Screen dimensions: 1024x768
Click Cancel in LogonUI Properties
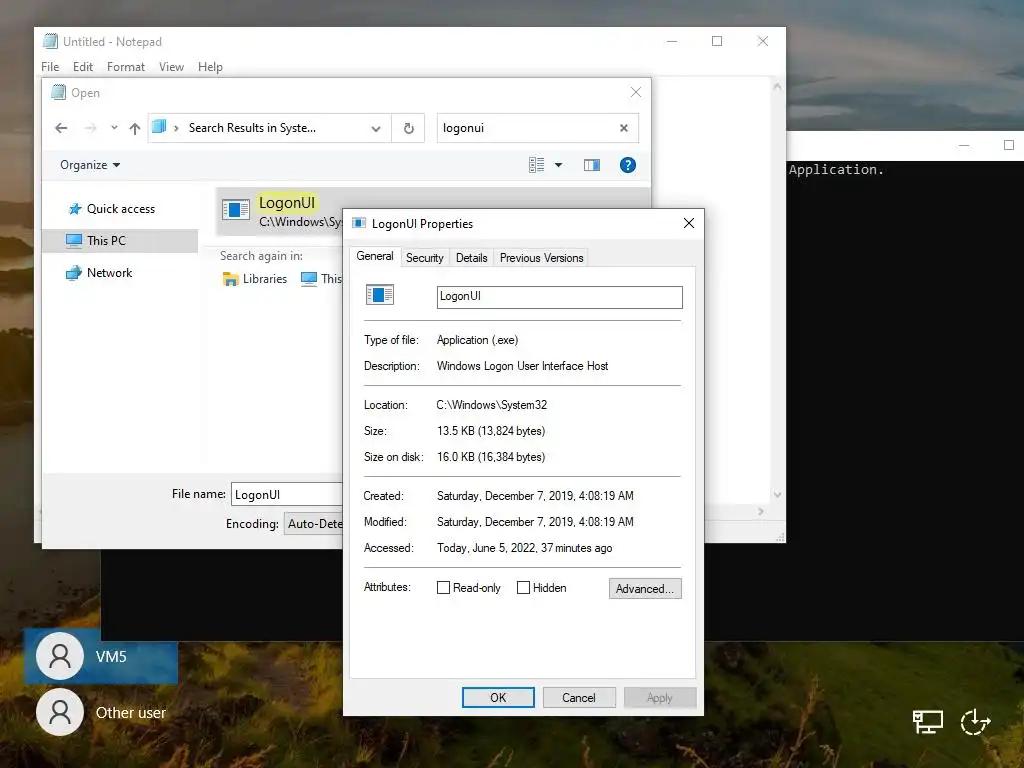click(579, 697)
